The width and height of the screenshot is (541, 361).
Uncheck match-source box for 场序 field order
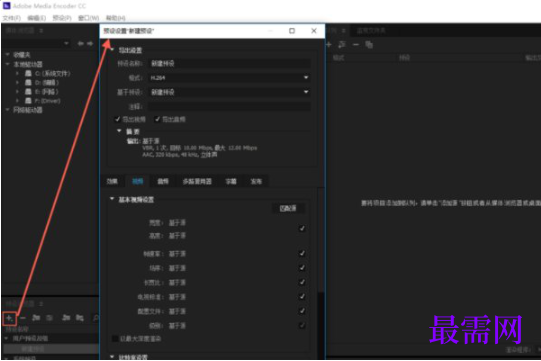[302, 268]
